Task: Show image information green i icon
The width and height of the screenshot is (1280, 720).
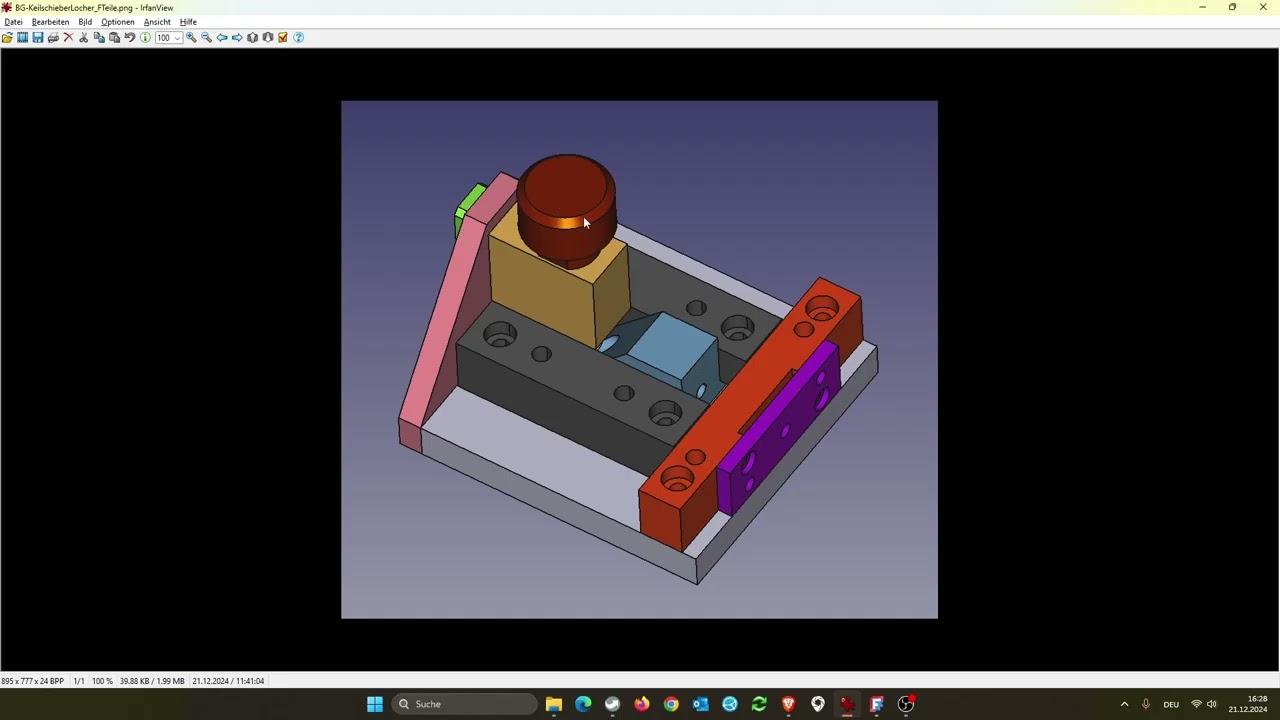Action: tap(145, 37)
